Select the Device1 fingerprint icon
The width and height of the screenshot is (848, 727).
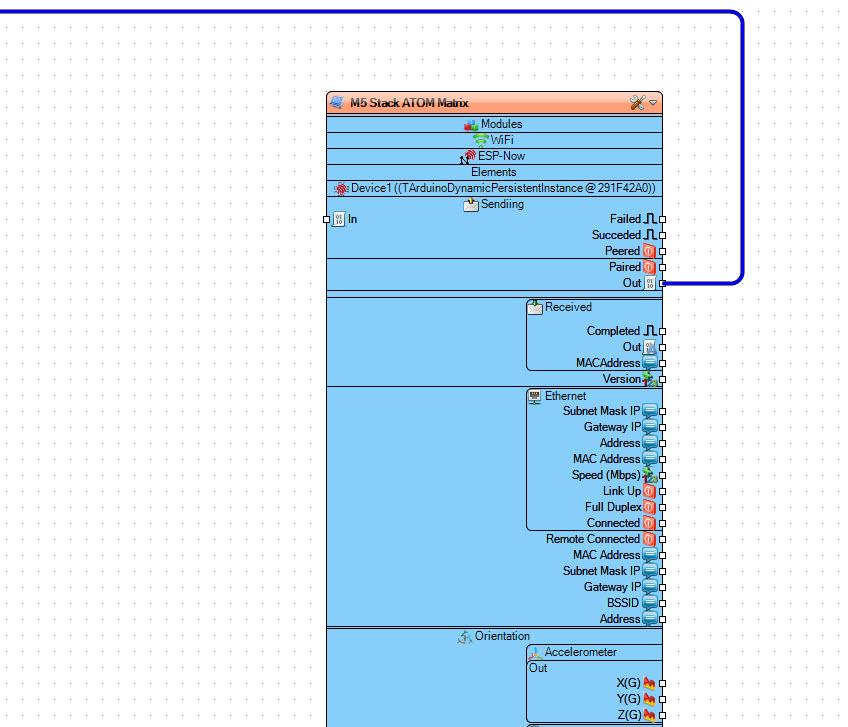tap(341, 189)
